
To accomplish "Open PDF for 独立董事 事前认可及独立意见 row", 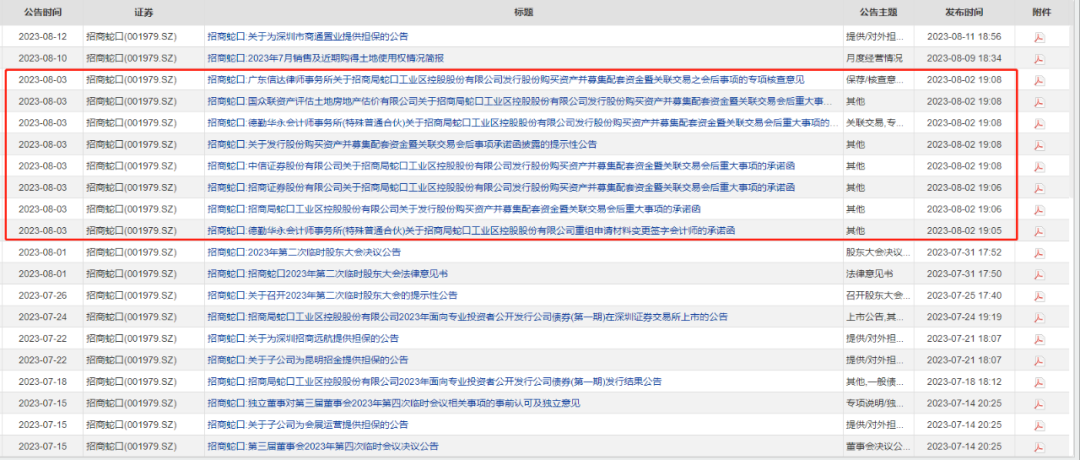I will click(1039, 403).
